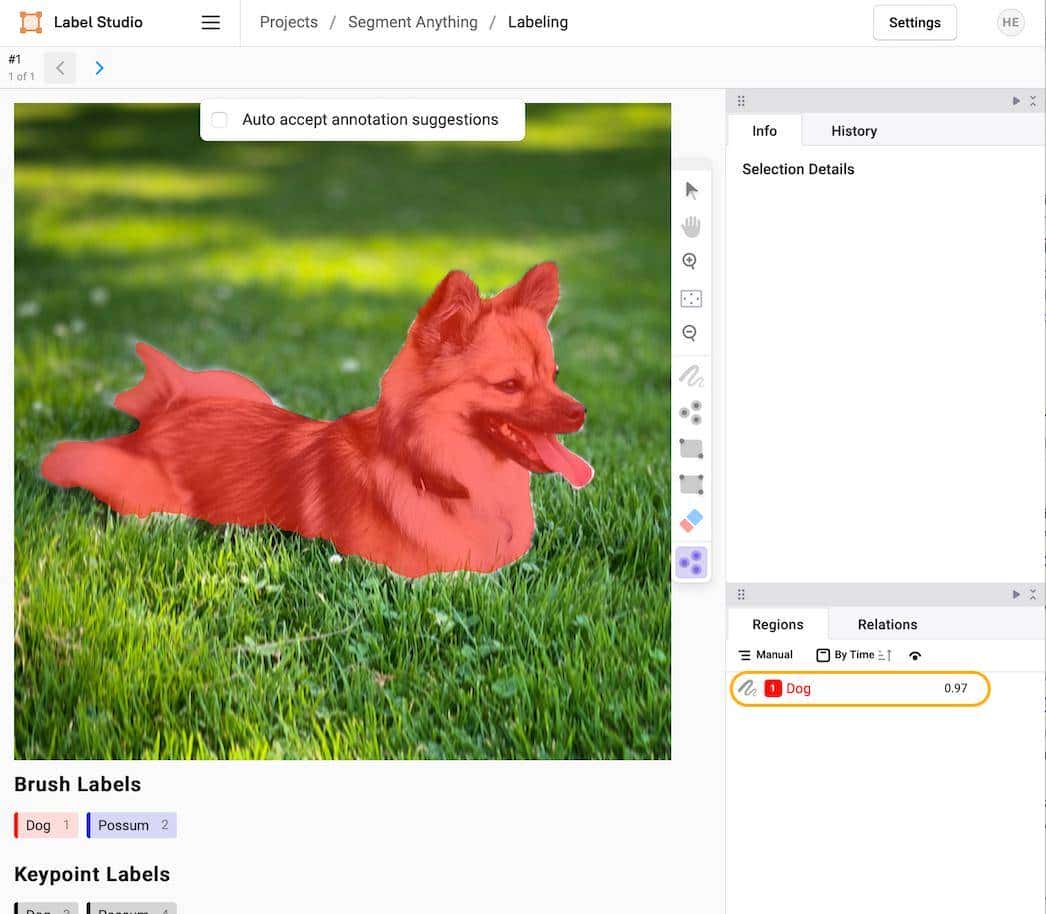The width and height of the screenshot is (1046, 914).
Task: Switch to the History tab
Action: coord(853,131)
